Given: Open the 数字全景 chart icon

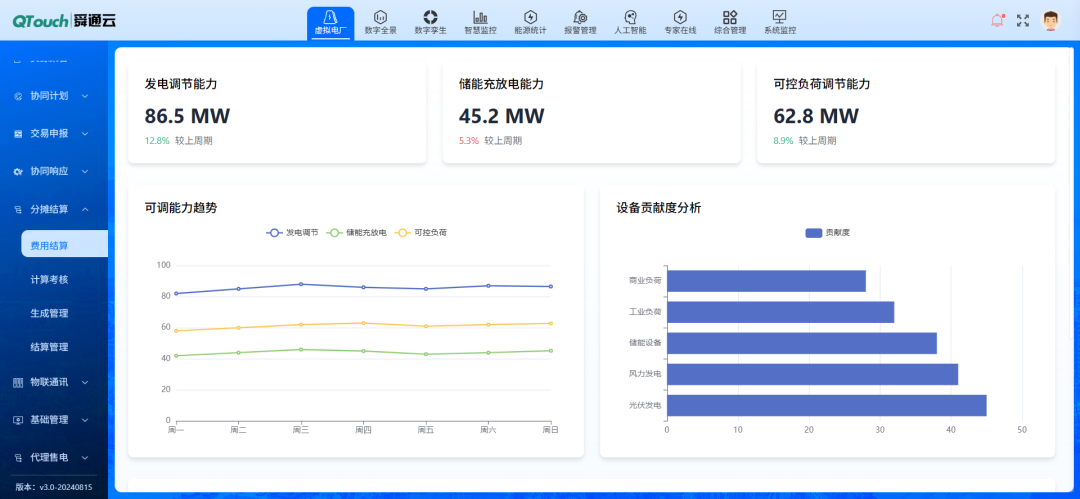Looking at the screenshot, I should point(381,17).
